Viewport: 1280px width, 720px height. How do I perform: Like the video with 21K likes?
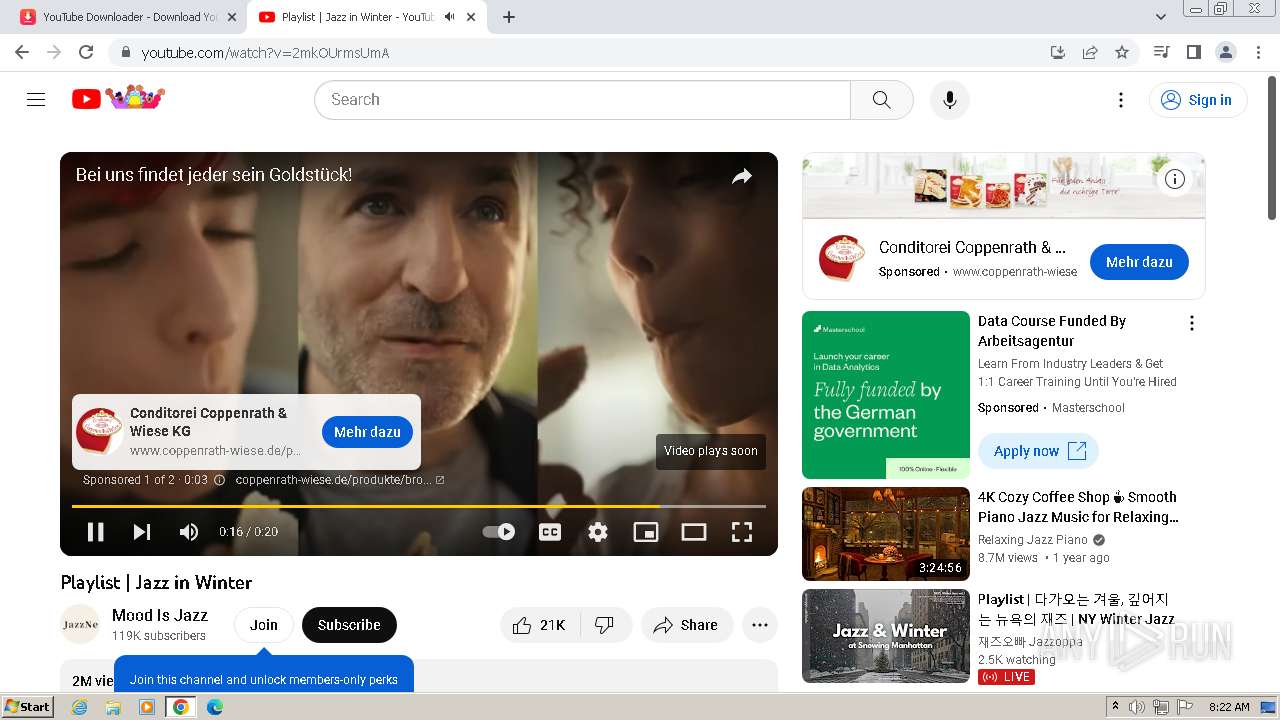[540, 625]
